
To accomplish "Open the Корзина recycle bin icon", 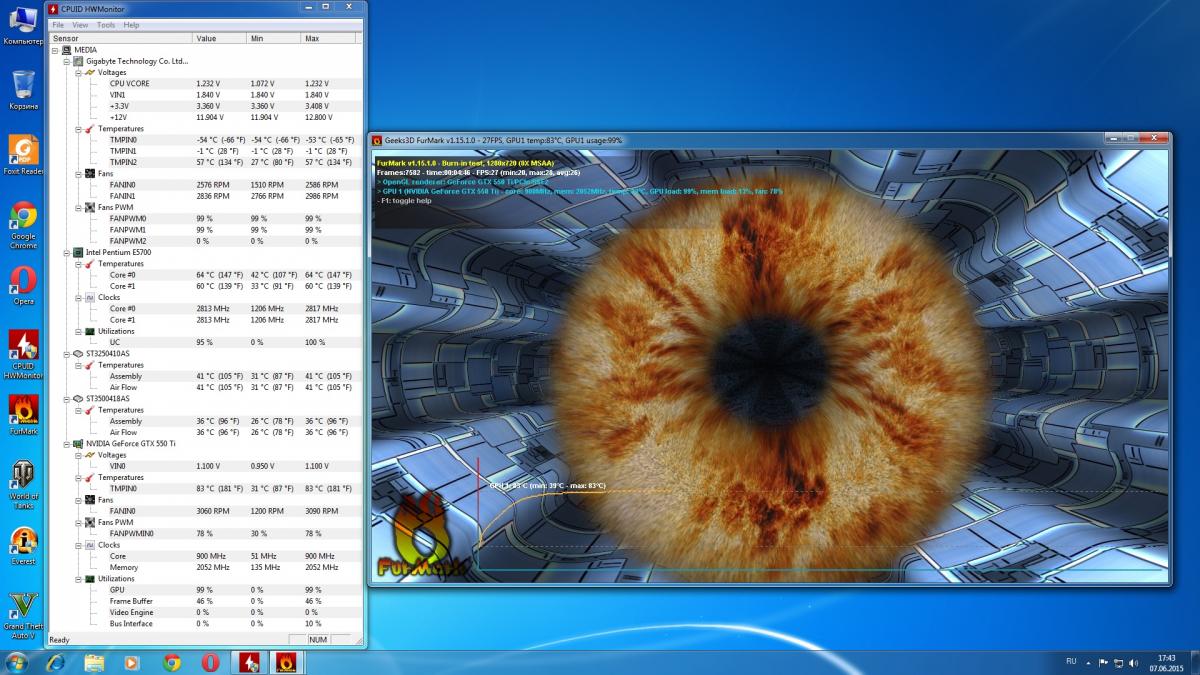I will [x=22, y=90].
